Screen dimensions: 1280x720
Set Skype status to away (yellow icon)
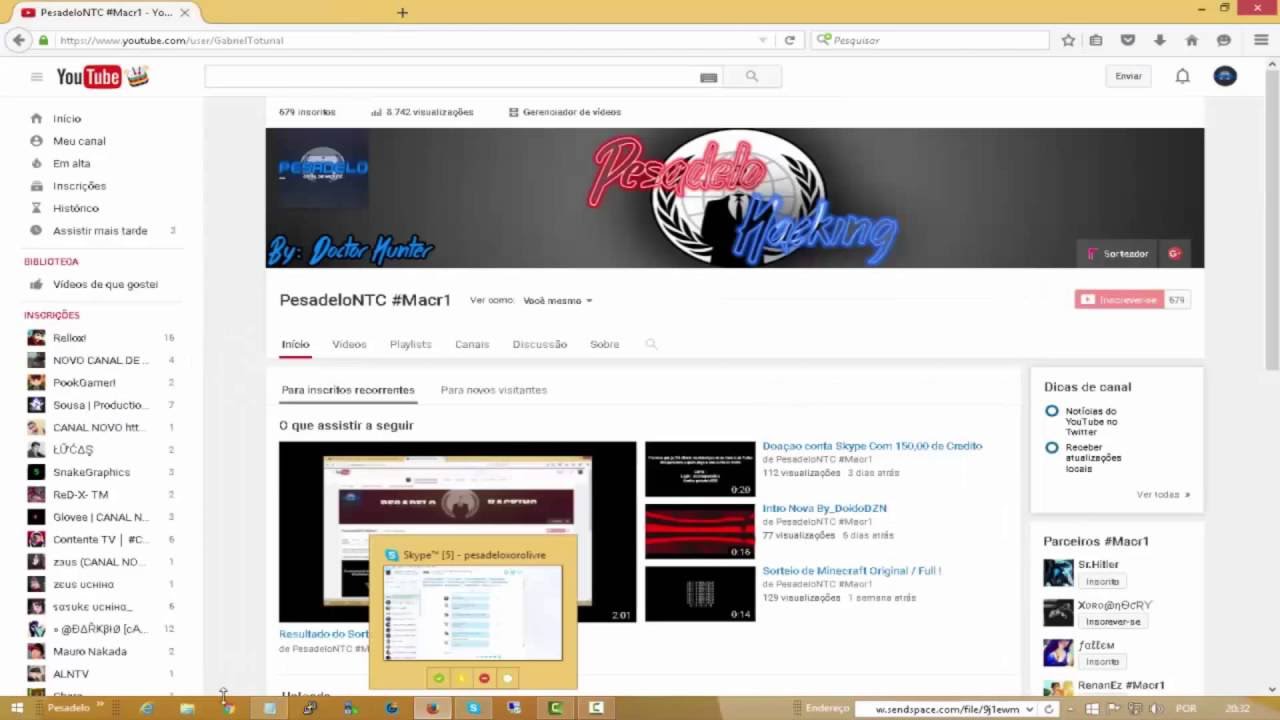461,678
